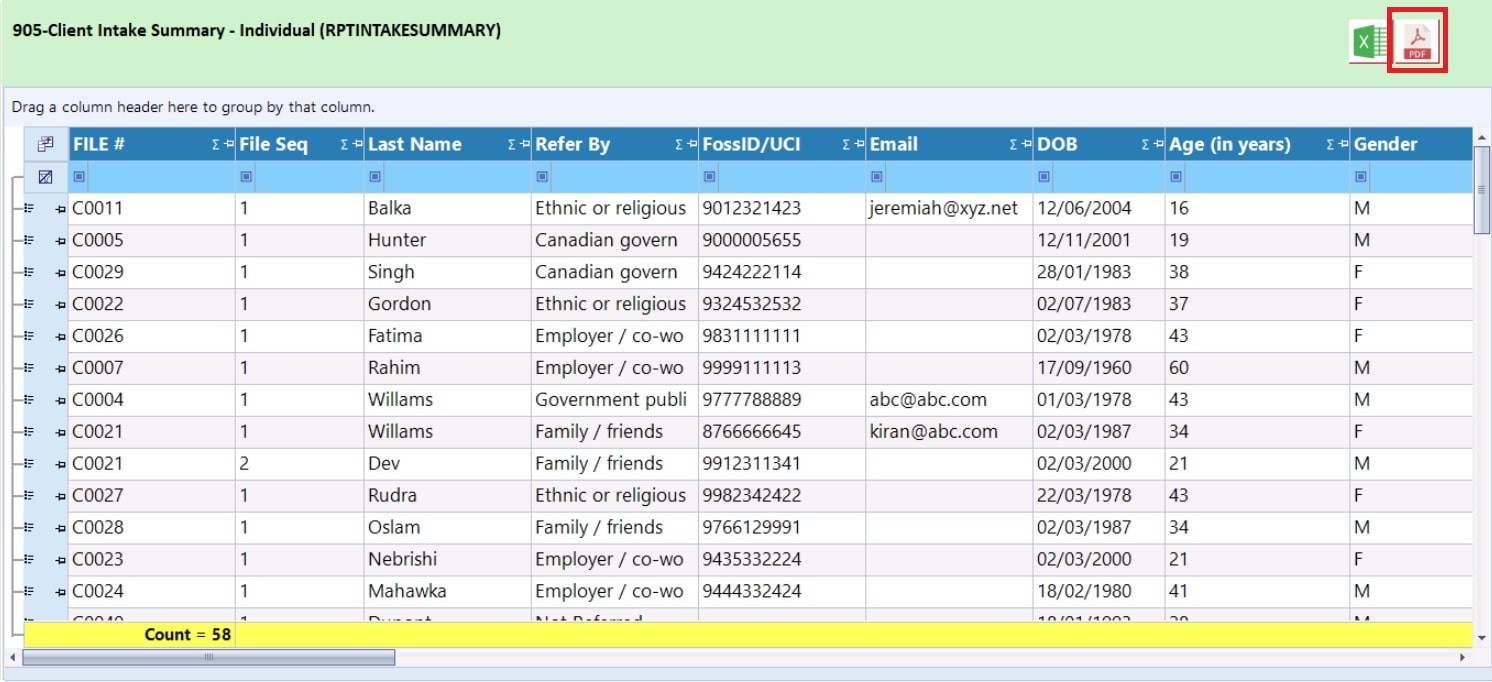
Task: Toggle the row pin for Hunter's record C0005
Action: (60, 241)
